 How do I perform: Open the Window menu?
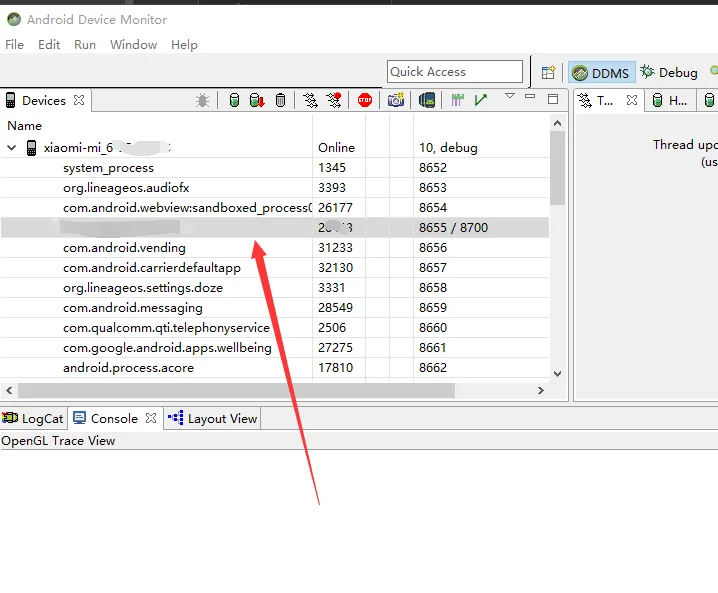tap(133, 45)
